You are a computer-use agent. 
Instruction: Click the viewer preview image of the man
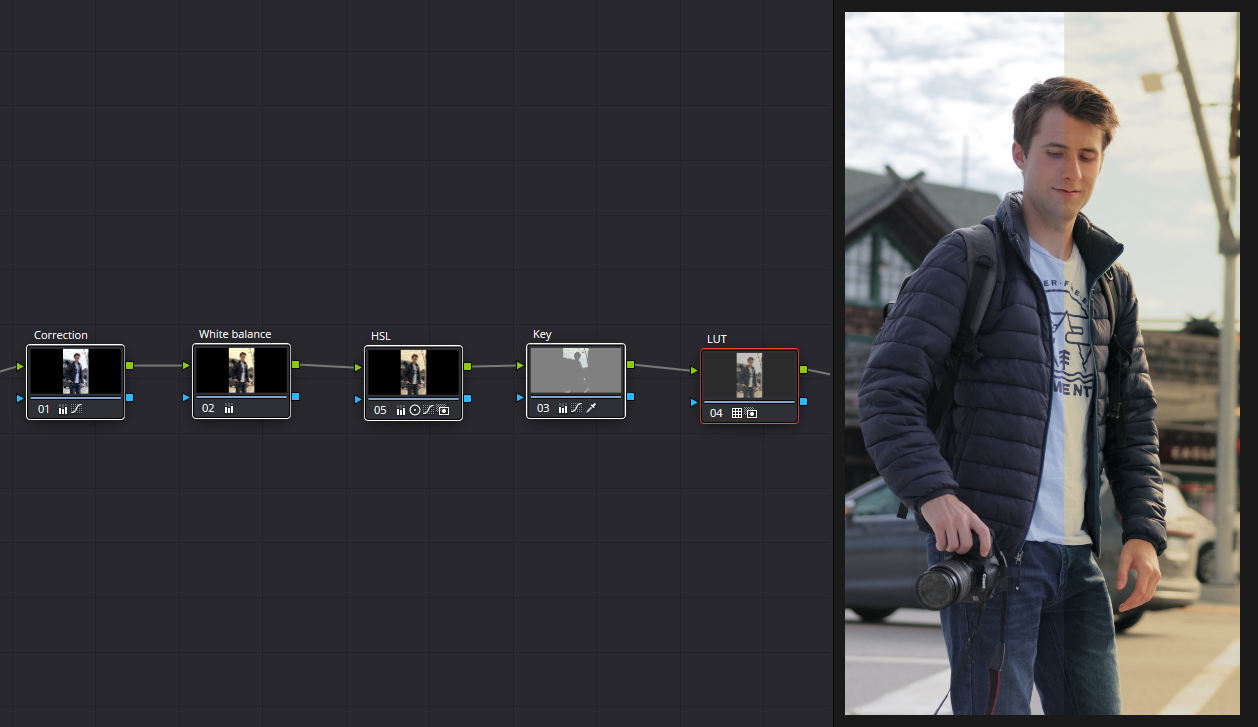(1042, 363)
